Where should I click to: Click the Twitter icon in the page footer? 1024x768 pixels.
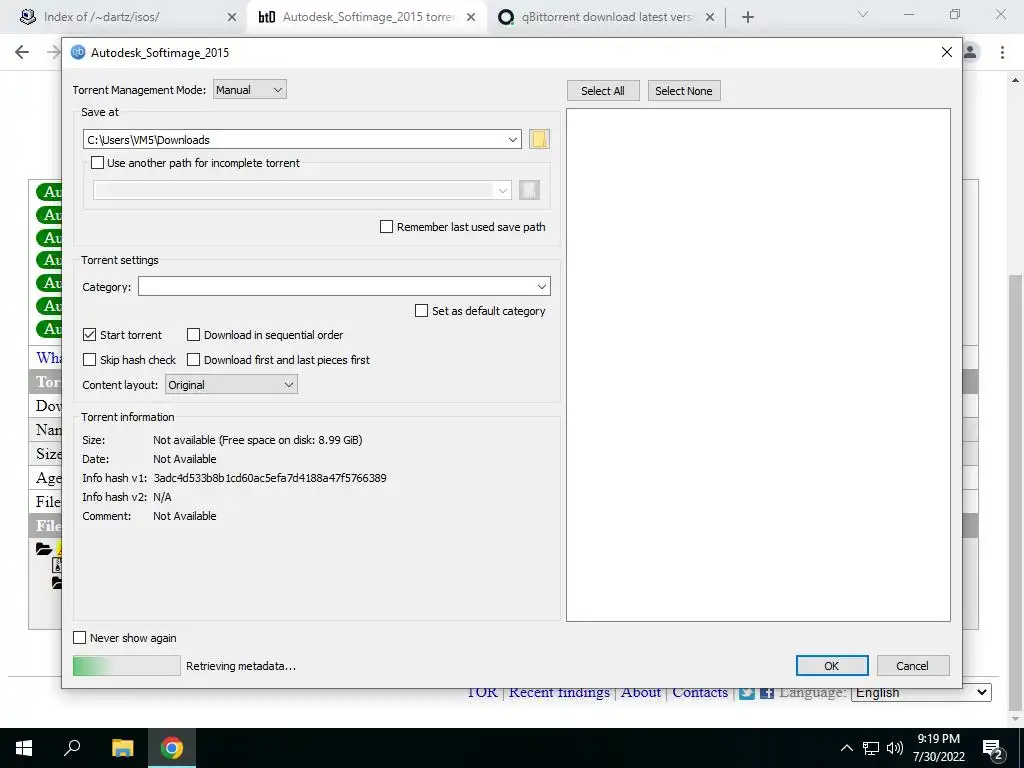(746, 693)
